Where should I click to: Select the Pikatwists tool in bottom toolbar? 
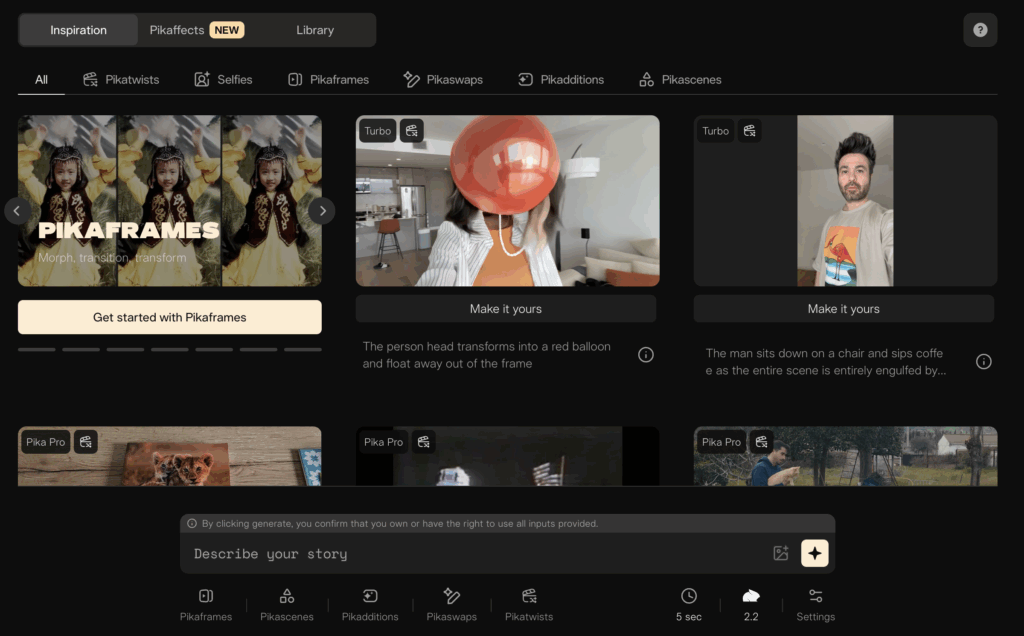(x=529, y=605)
